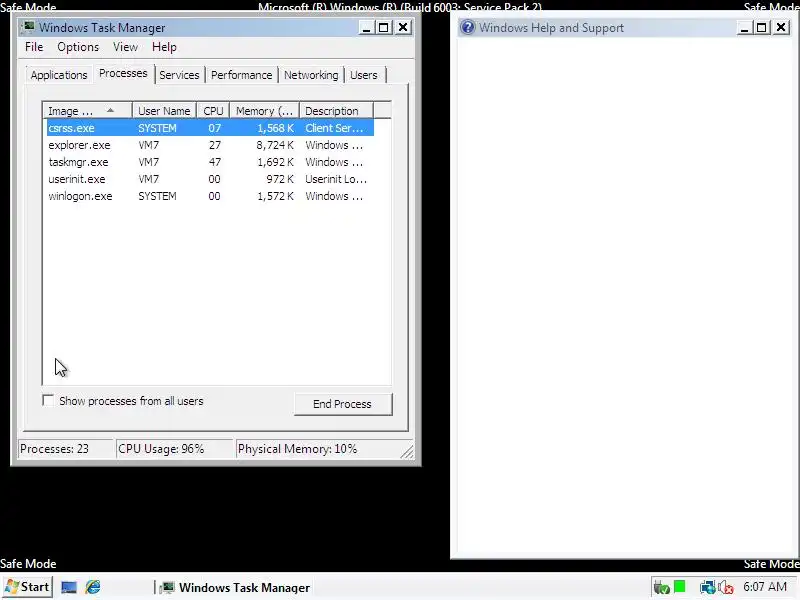Click the Processes: 23 status entry
The image size is (800, 600).
pos(66,449)
